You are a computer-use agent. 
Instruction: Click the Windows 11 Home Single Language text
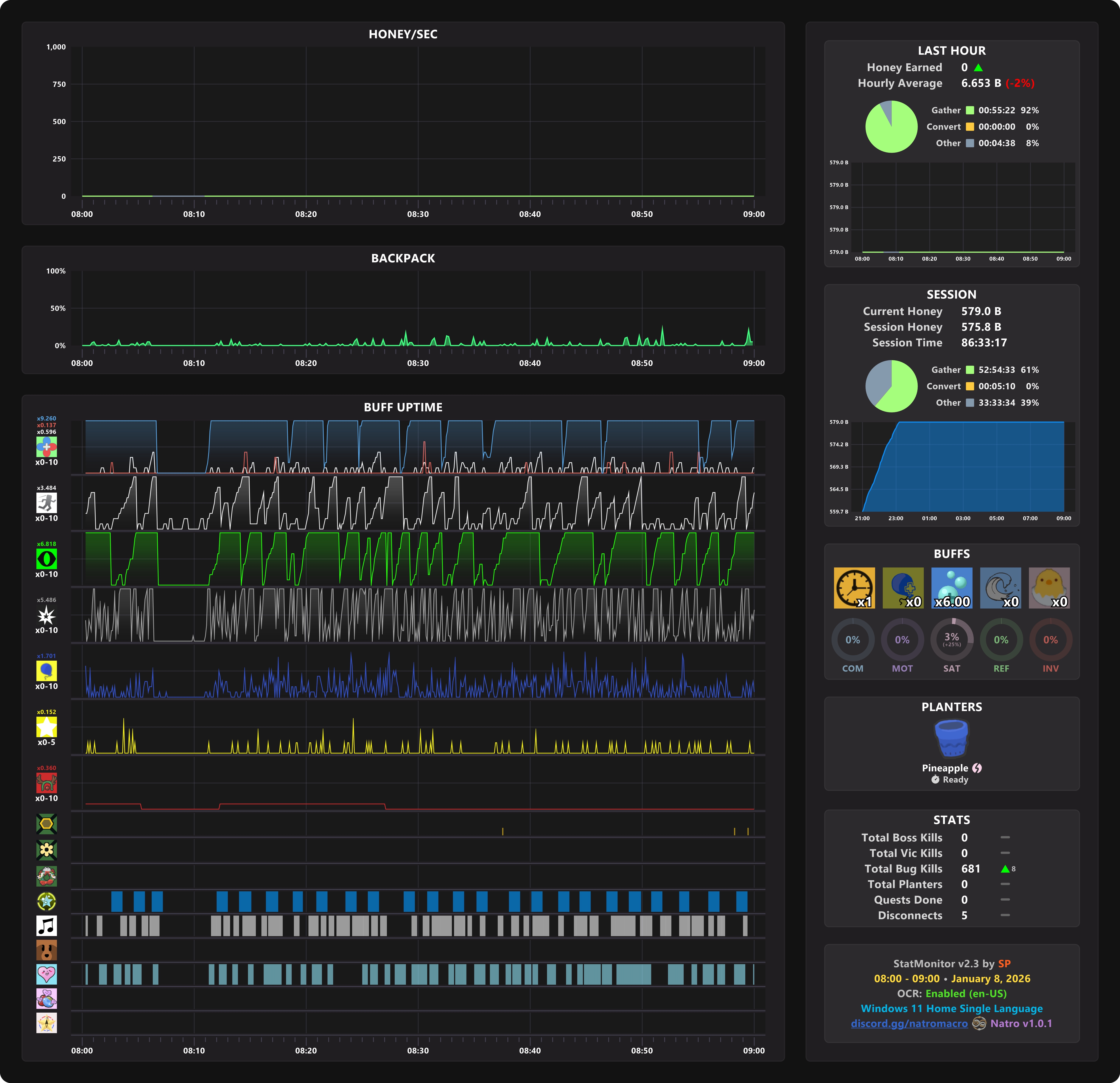pyautogui.click(x=951, y=1008)
